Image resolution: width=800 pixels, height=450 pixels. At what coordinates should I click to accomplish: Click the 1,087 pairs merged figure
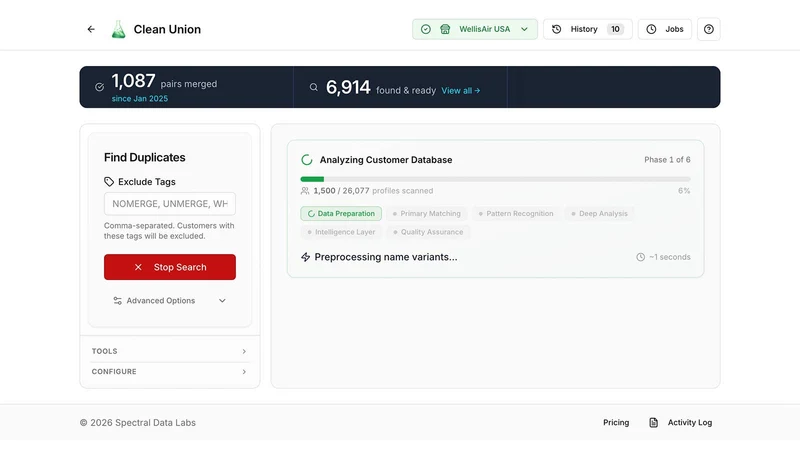click(x=133, y=81)
